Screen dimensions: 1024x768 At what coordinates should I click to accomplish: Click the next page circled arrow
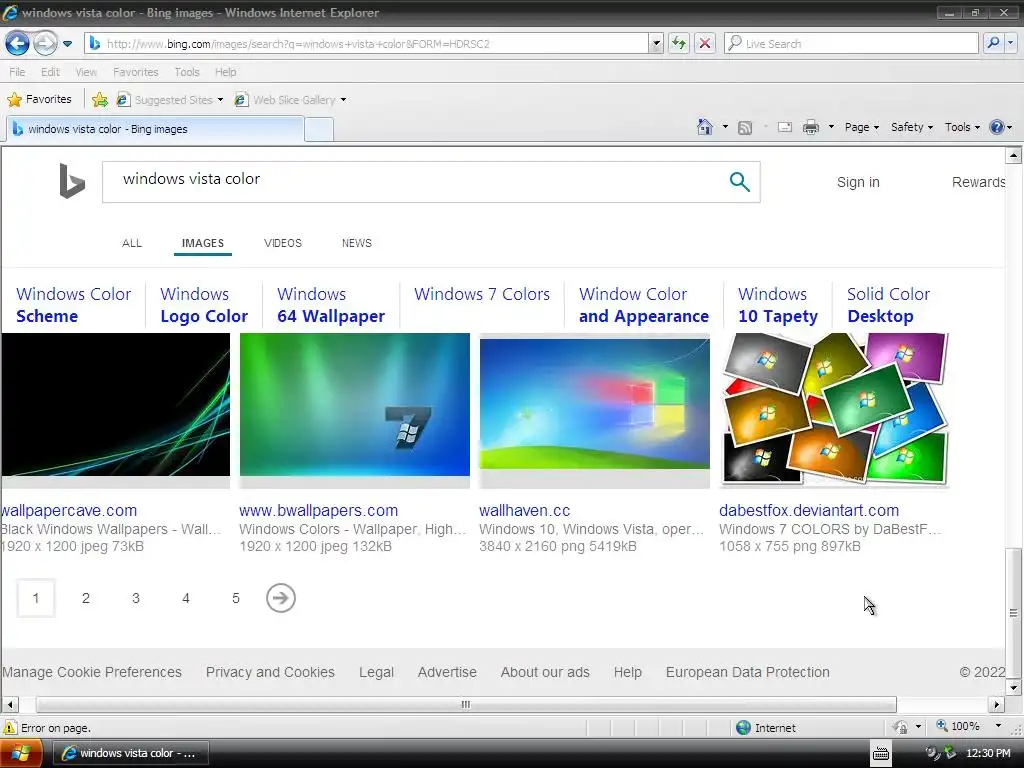pyautogui.click(x=281, y=598)
